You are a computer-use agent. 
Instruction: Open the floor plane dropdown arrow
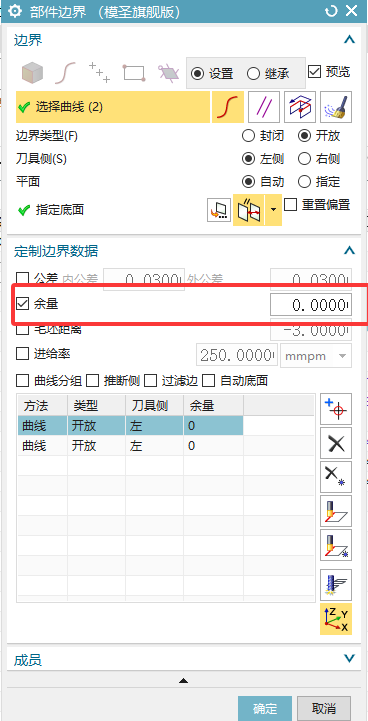[x=274, y=210]
